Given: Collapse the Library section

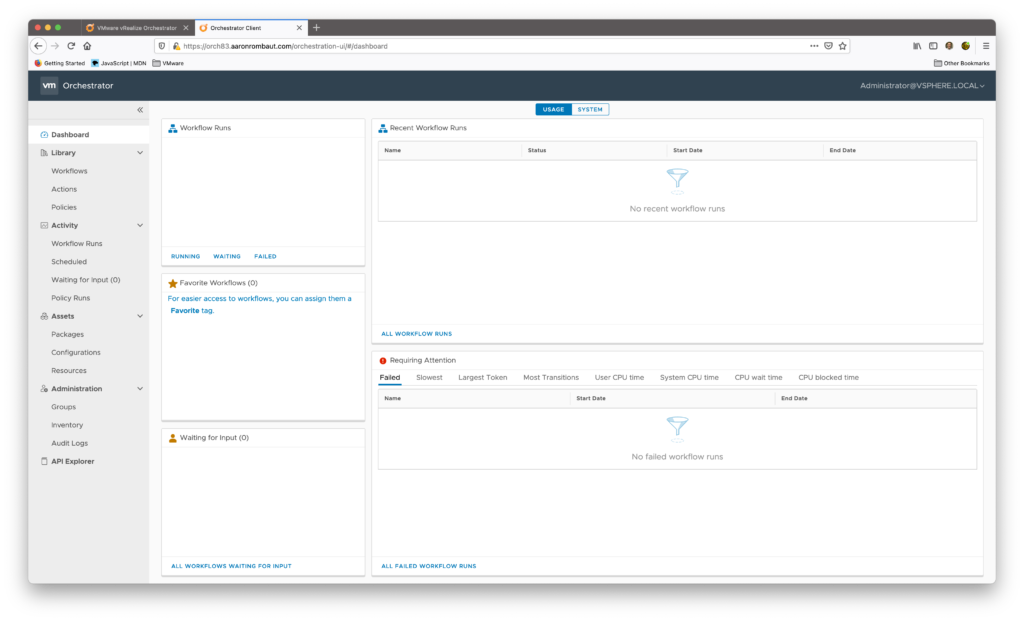Looking at the screenshot, I should (x=140, y=153).
